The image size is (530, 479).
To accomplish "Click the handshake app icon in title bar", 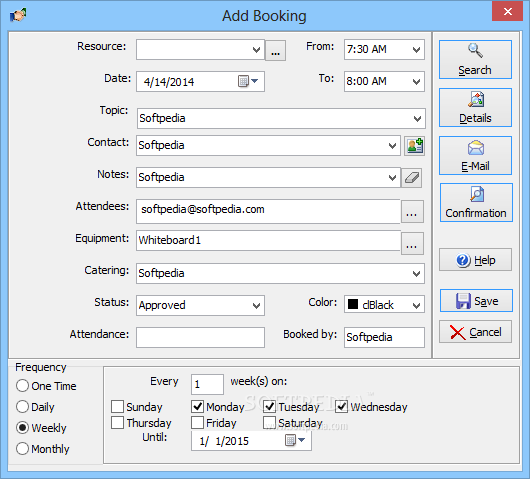I will click(x=18, y=15).
